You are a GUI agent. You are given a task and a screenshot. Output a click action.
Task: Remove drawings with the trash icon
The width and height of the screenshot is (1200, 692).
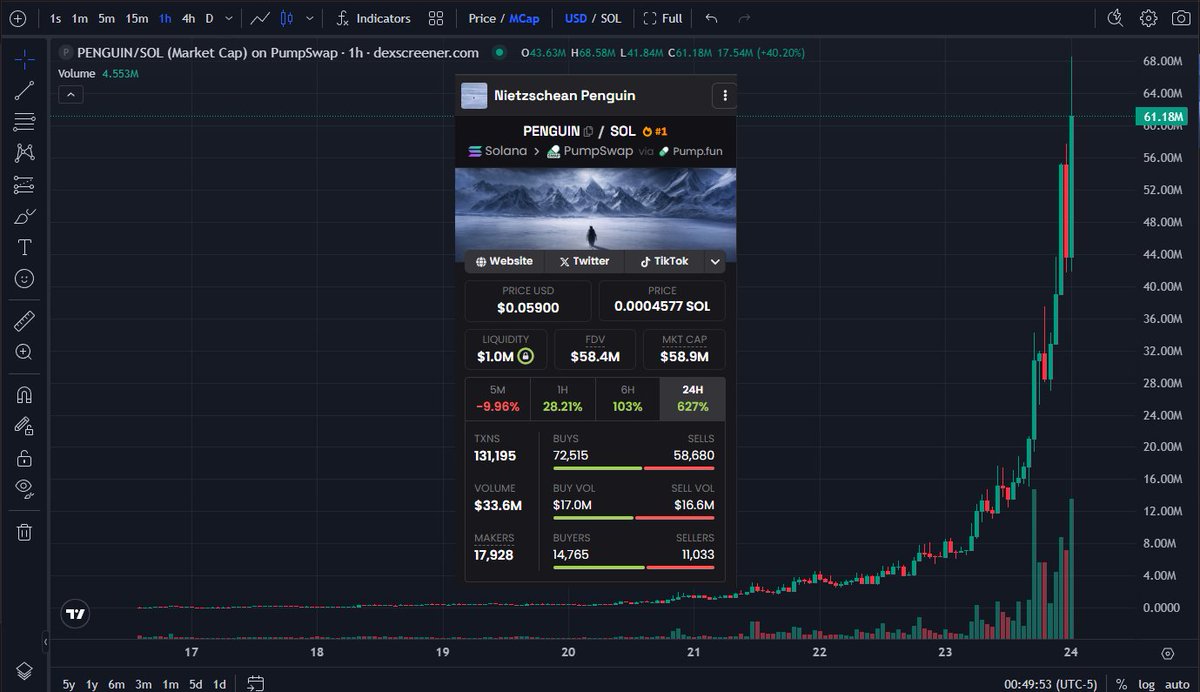tap(24, 532)
